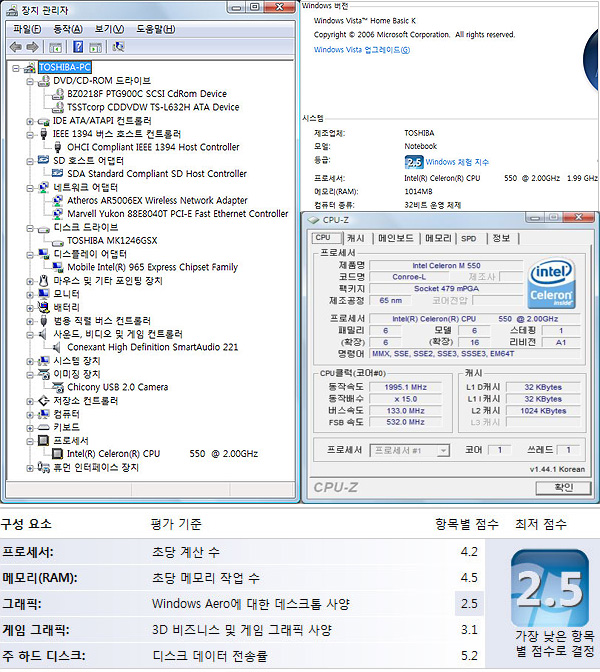Switch to the SPD tab in CPU-Z

pos(469,238)
